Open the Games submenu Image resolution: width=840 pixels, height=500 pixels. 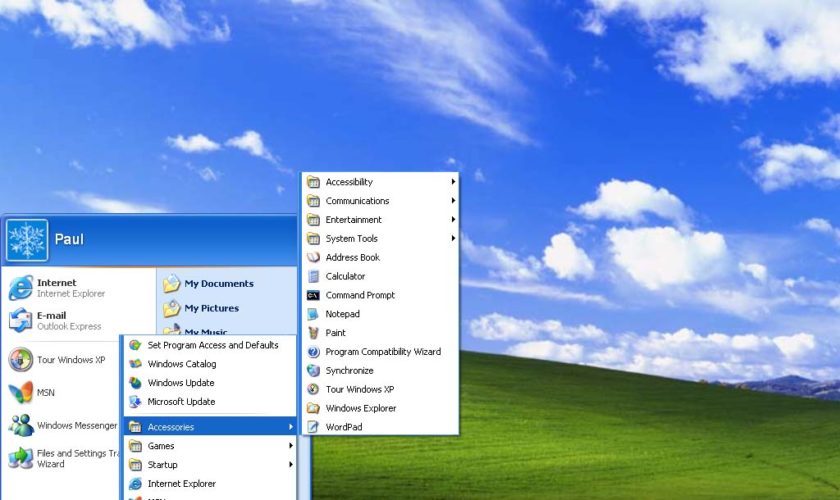(160, 446)
